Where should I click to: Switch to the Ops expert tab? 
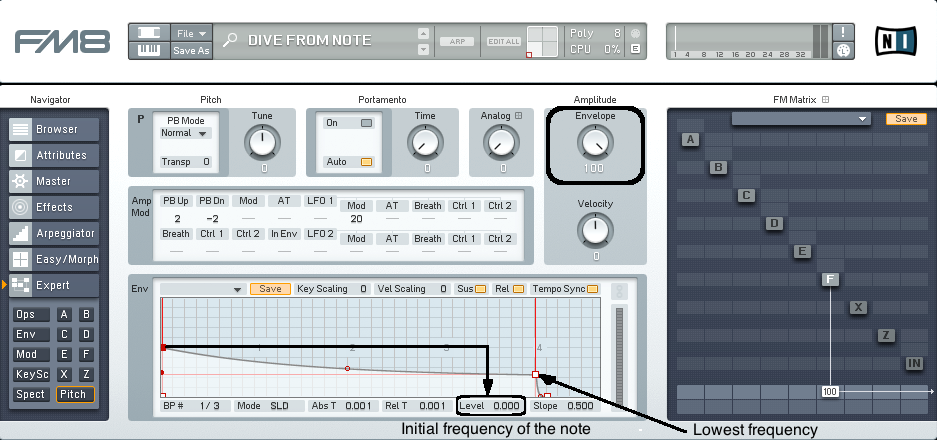pos(31,314)
